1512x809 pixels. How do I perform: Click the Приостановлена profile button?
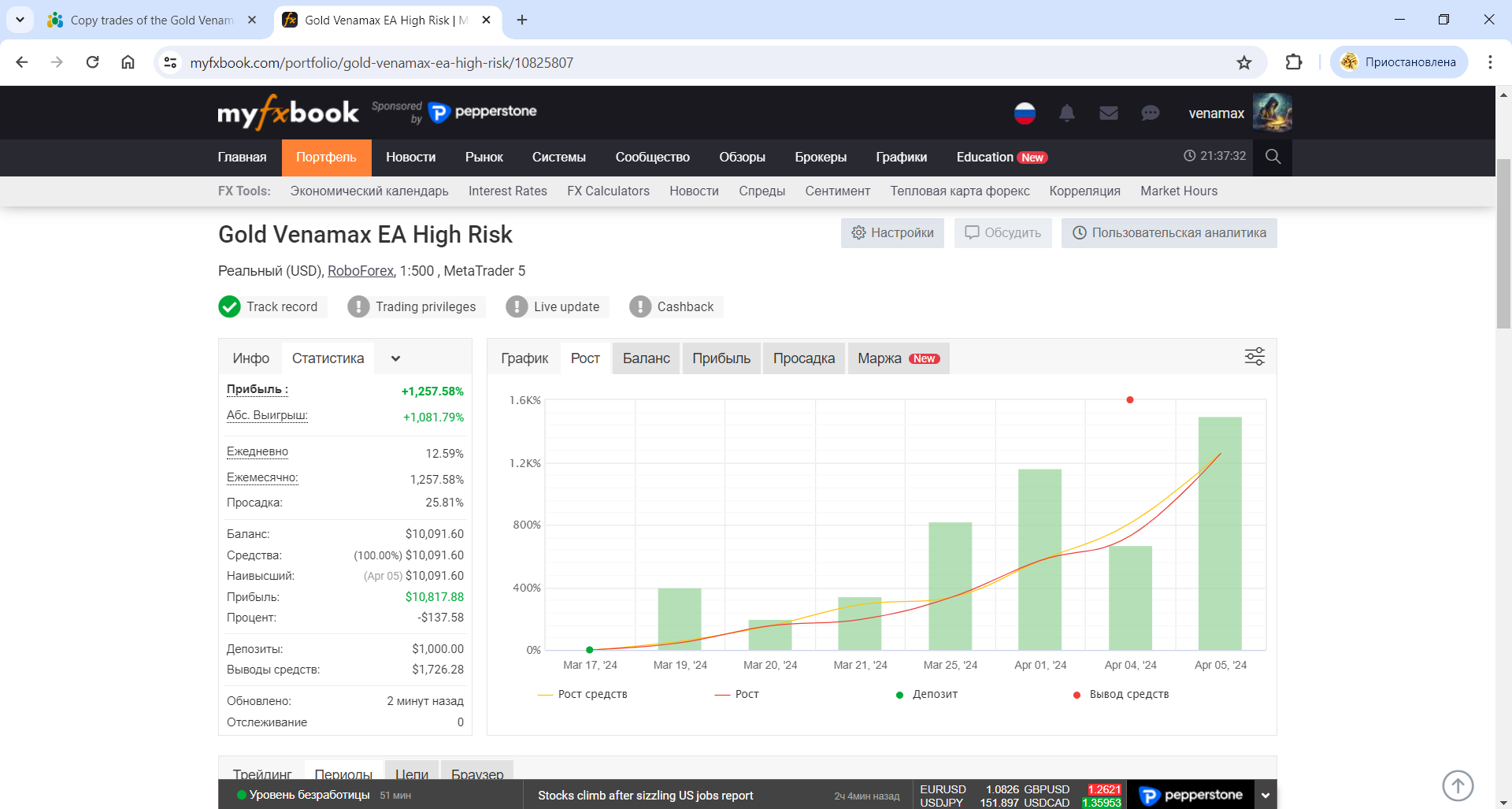pos(1399,62)
